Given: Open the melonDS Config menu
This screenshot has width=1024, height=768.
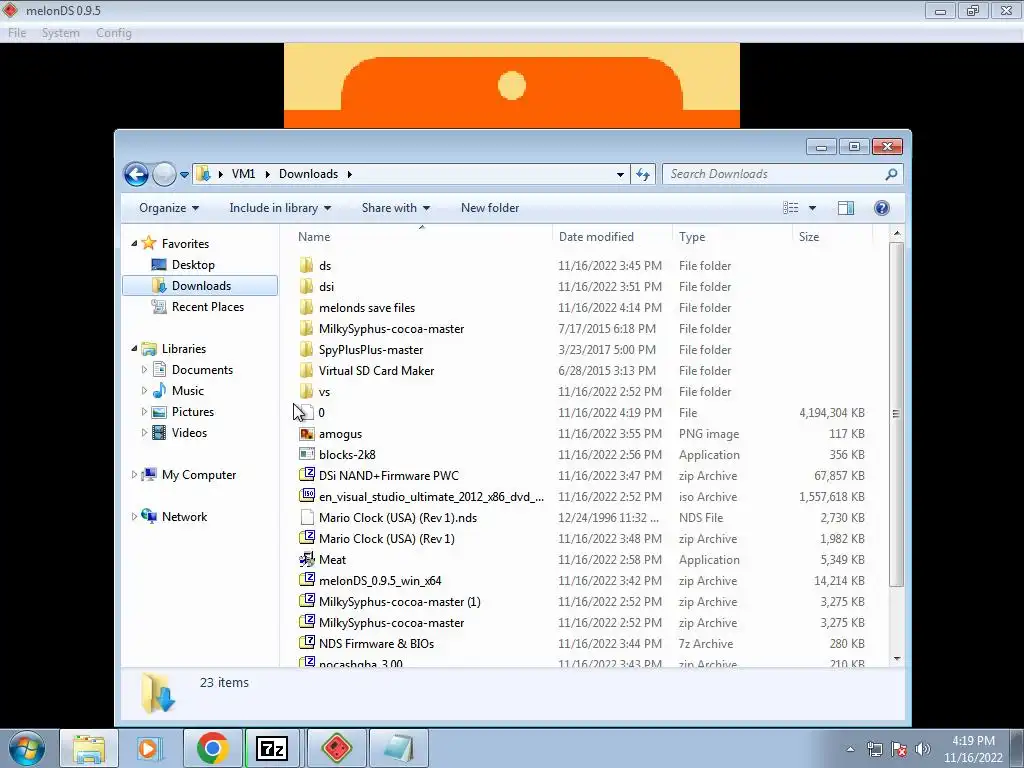Looking at the screenshot, I should coord(114,33).
